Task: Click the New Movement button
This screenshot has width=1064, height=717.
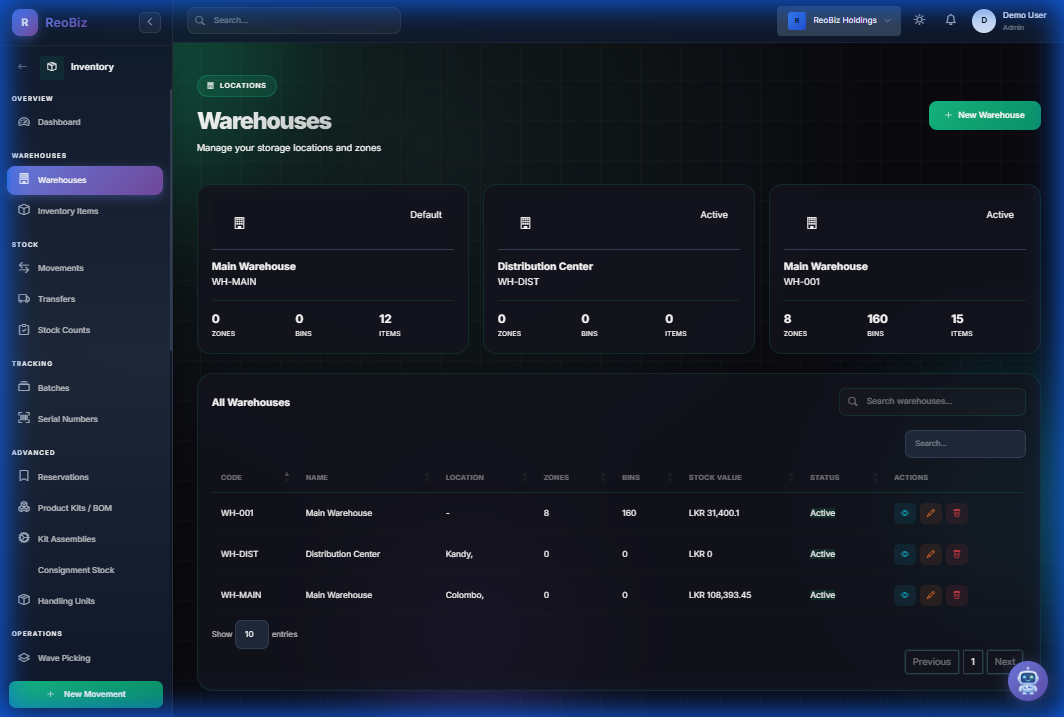Action: 86,694
